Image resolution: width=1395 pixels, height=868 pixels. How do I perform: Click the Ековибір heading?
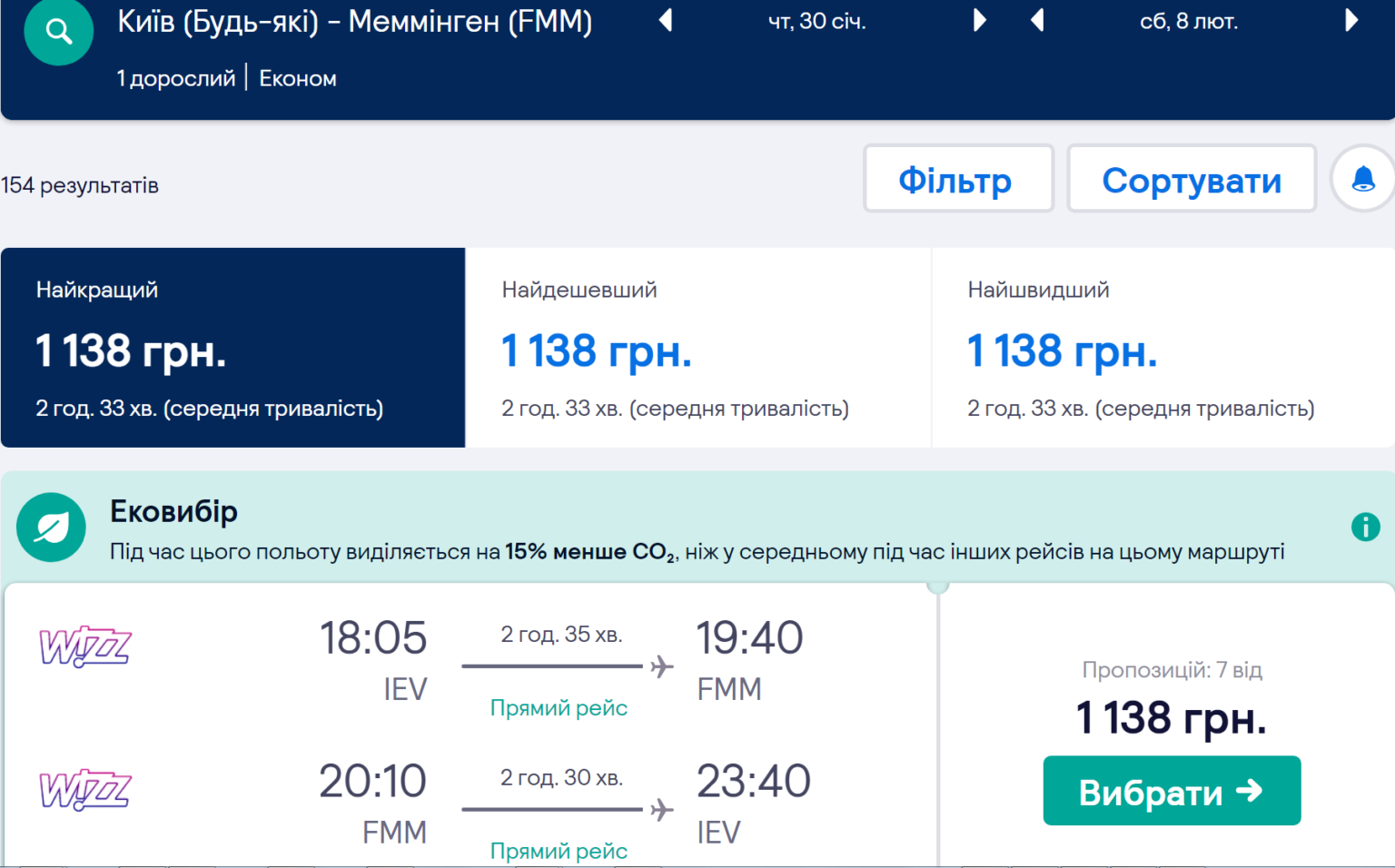[173, 511]
